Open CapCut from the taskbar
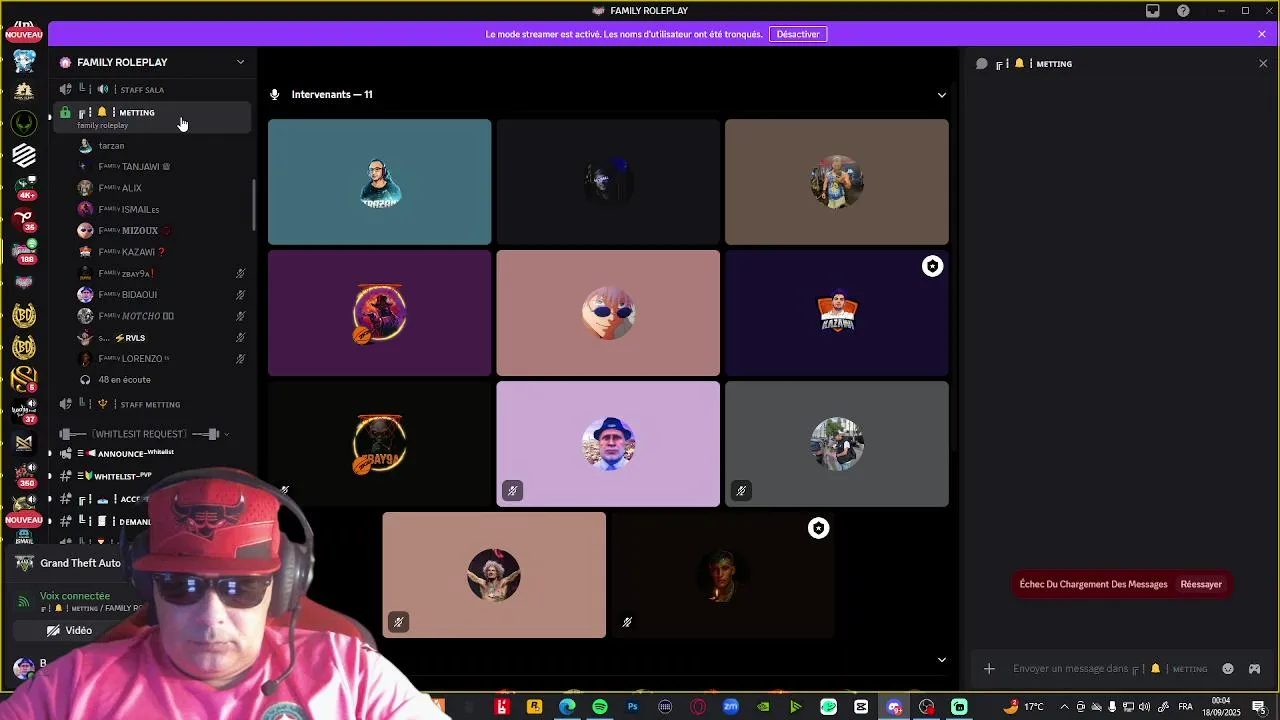The height and width of the screenshot is (720, 1280). click(x=861, y=707)
